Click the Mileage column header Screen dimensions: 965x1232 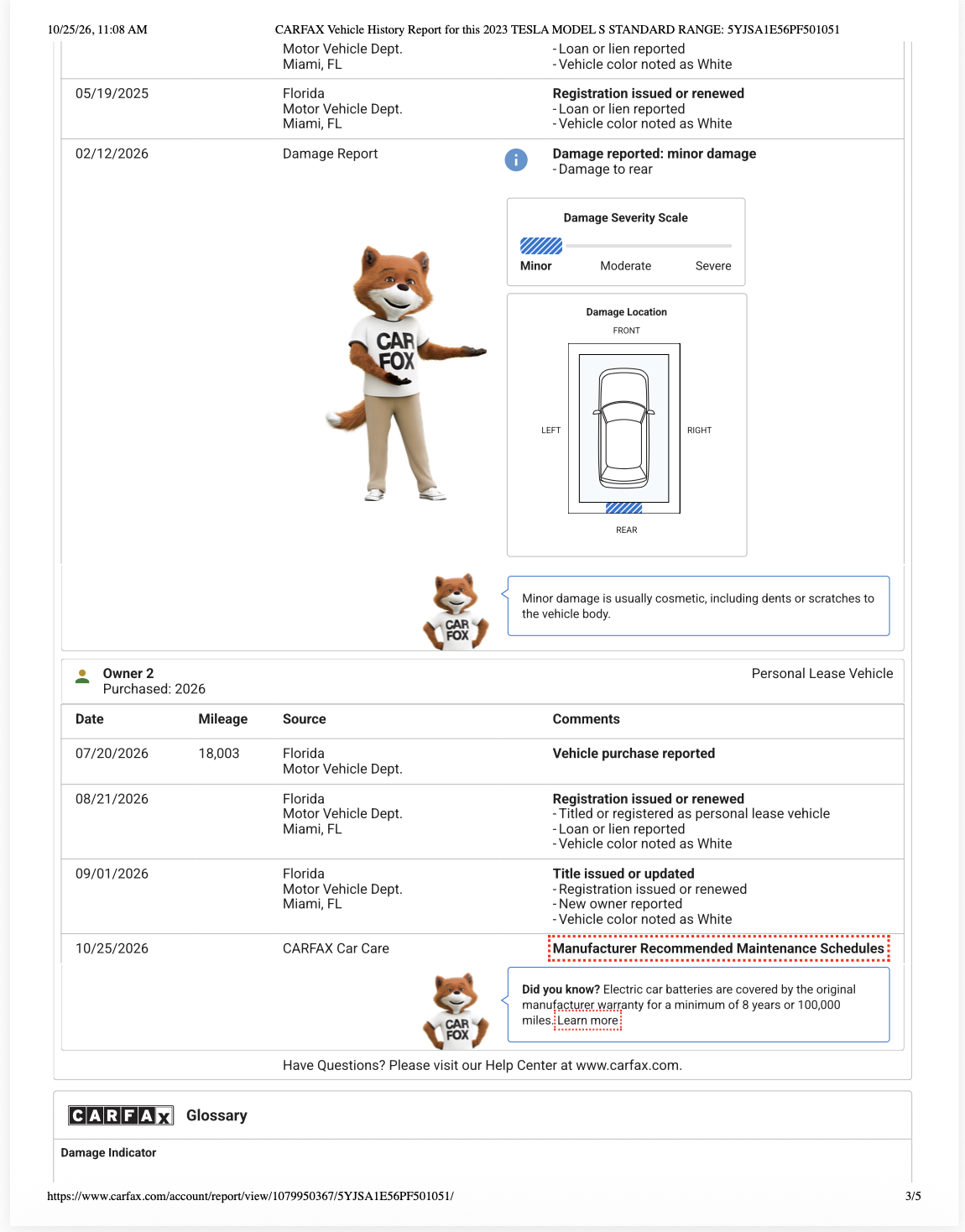(x=223, y=719)
